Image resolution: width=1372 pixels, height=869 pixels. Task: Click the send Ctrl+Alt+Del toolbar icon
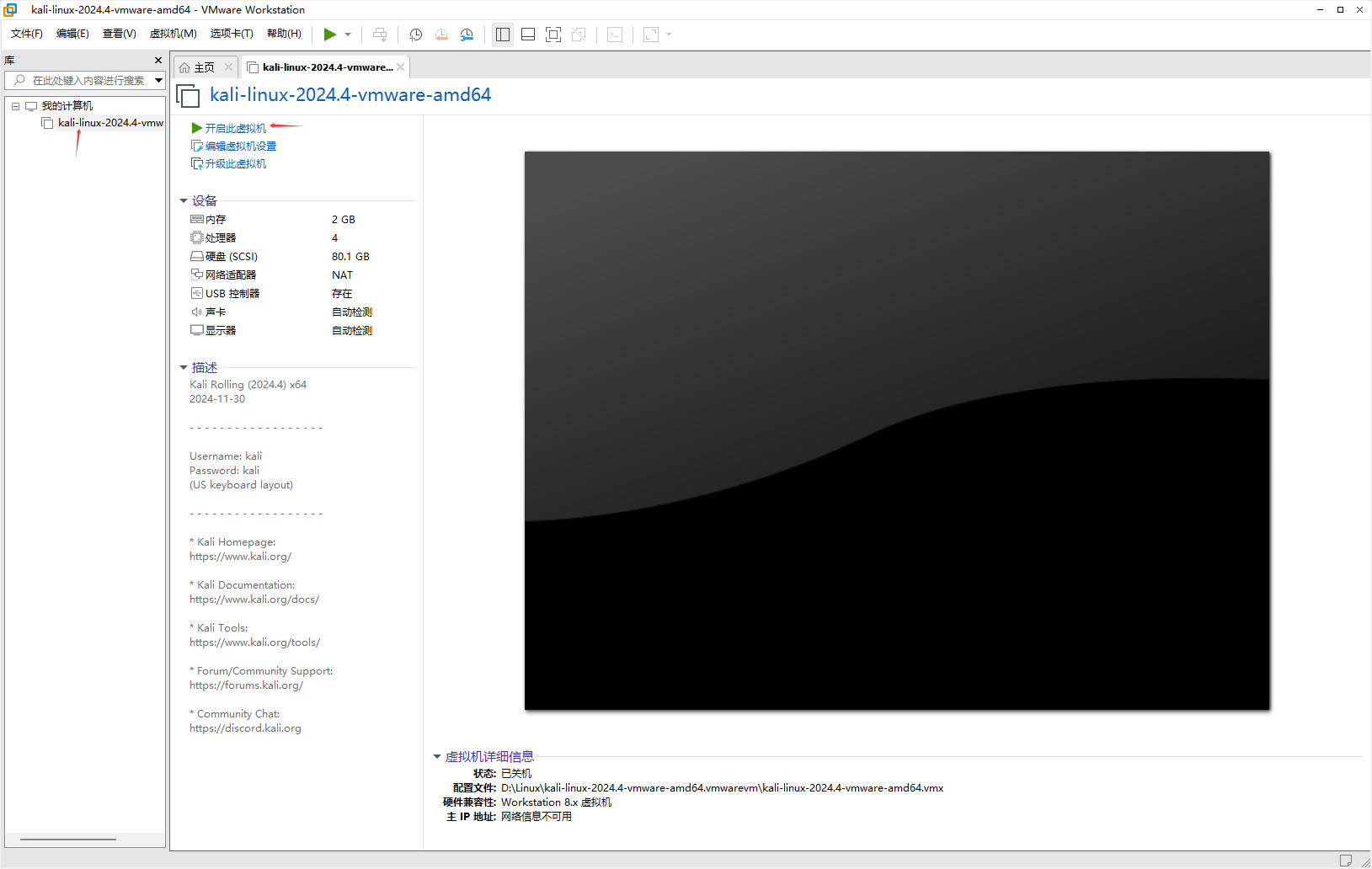(x=380, y=35)
